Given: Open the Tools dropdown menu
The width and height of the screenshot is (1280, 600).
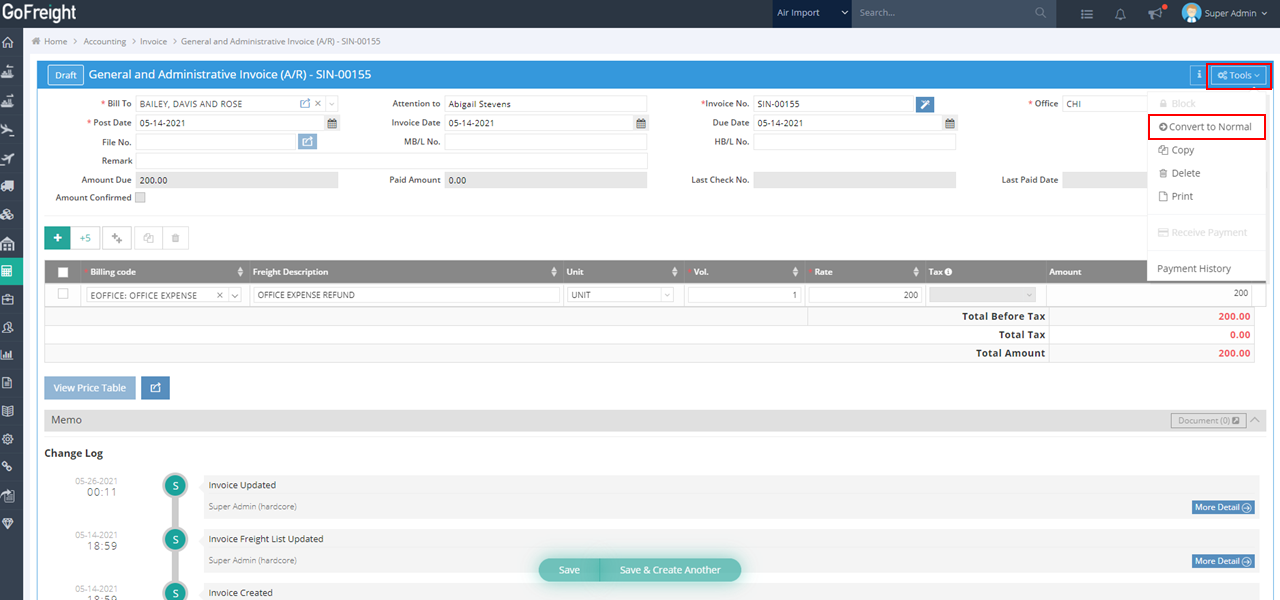Looking at the screenshot, I should [x=1238, y=75].
